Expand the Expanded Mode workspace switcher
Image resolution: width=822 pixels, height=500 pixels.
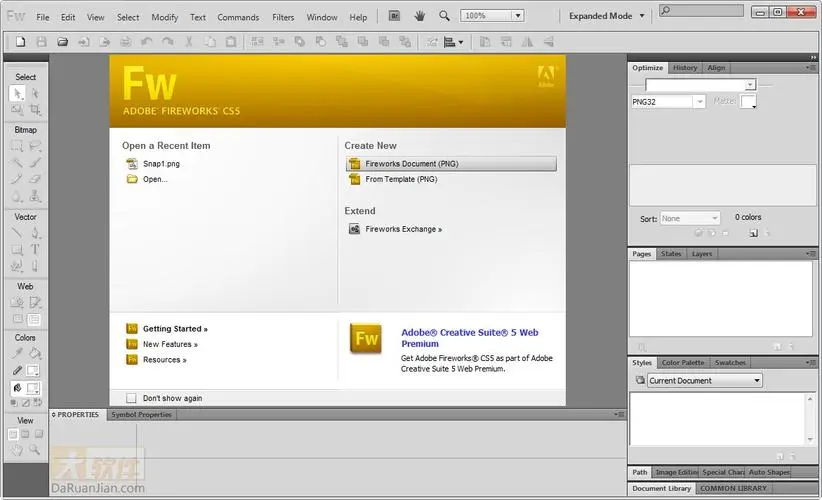click(x=607, y=16)
